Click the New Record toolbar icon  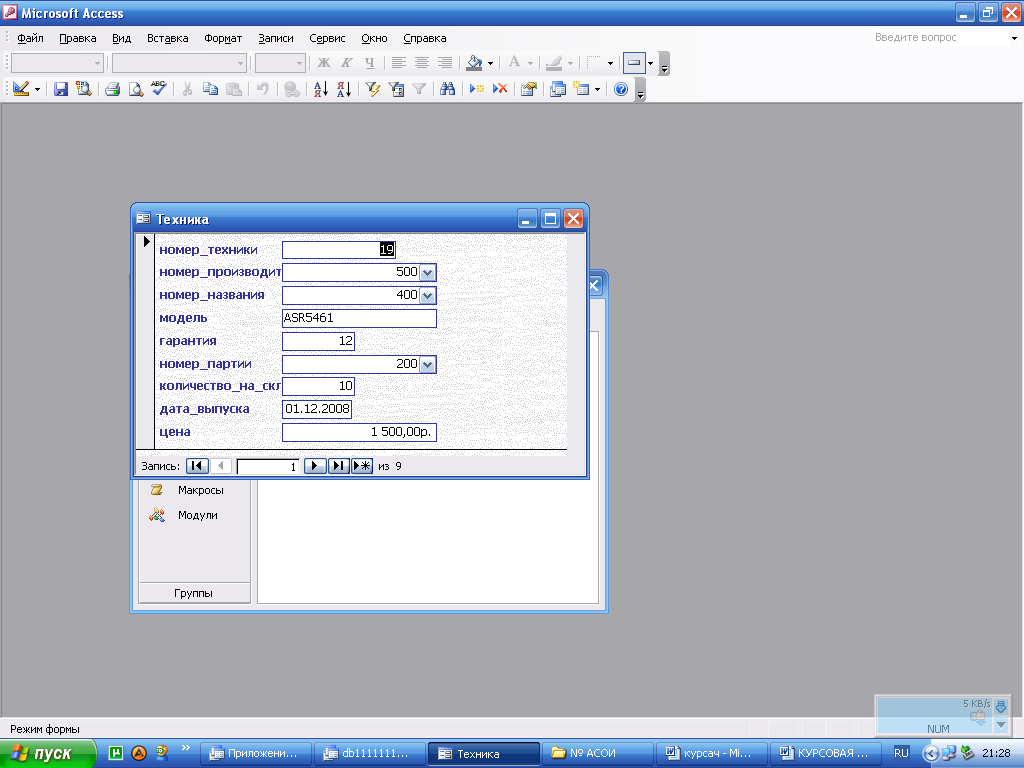477,89
